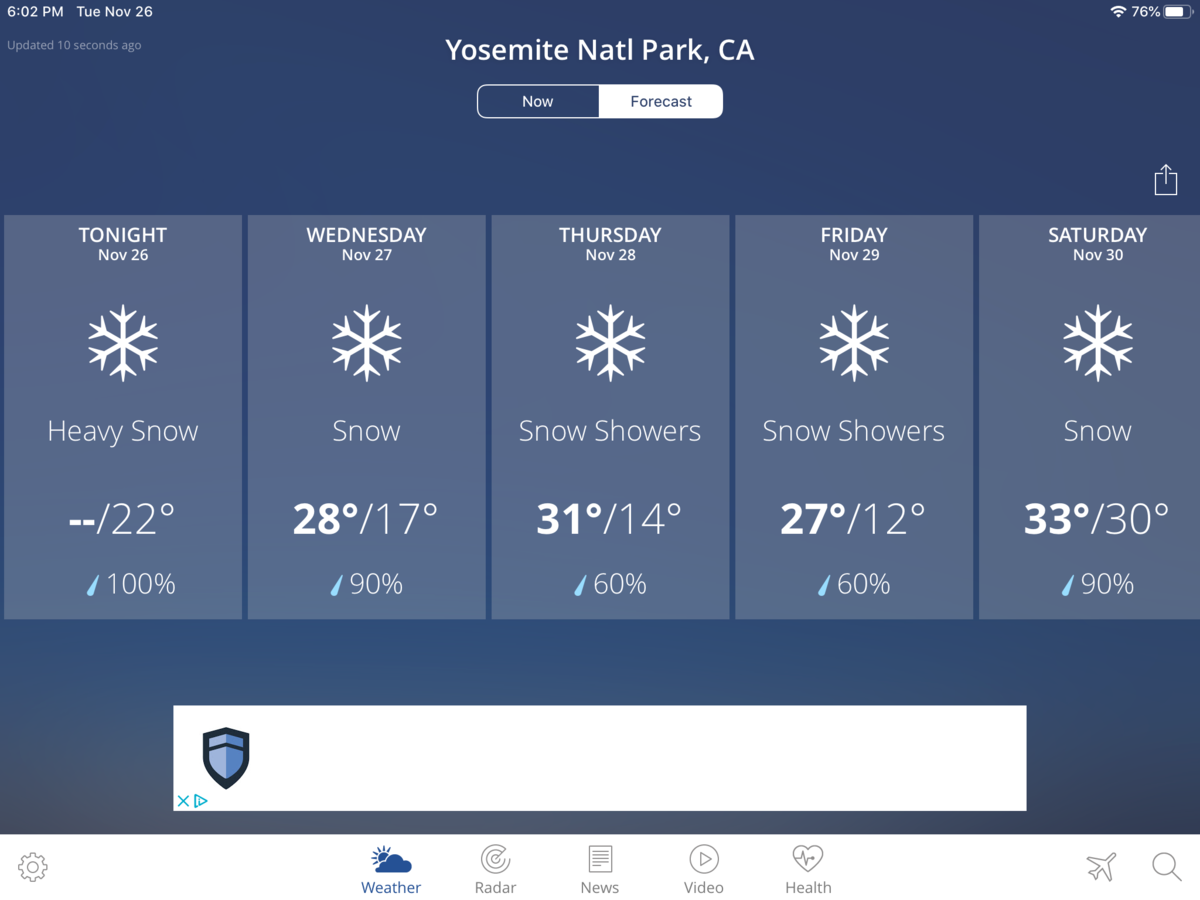
Task: Open the News tab
Action: coord(600,870)
